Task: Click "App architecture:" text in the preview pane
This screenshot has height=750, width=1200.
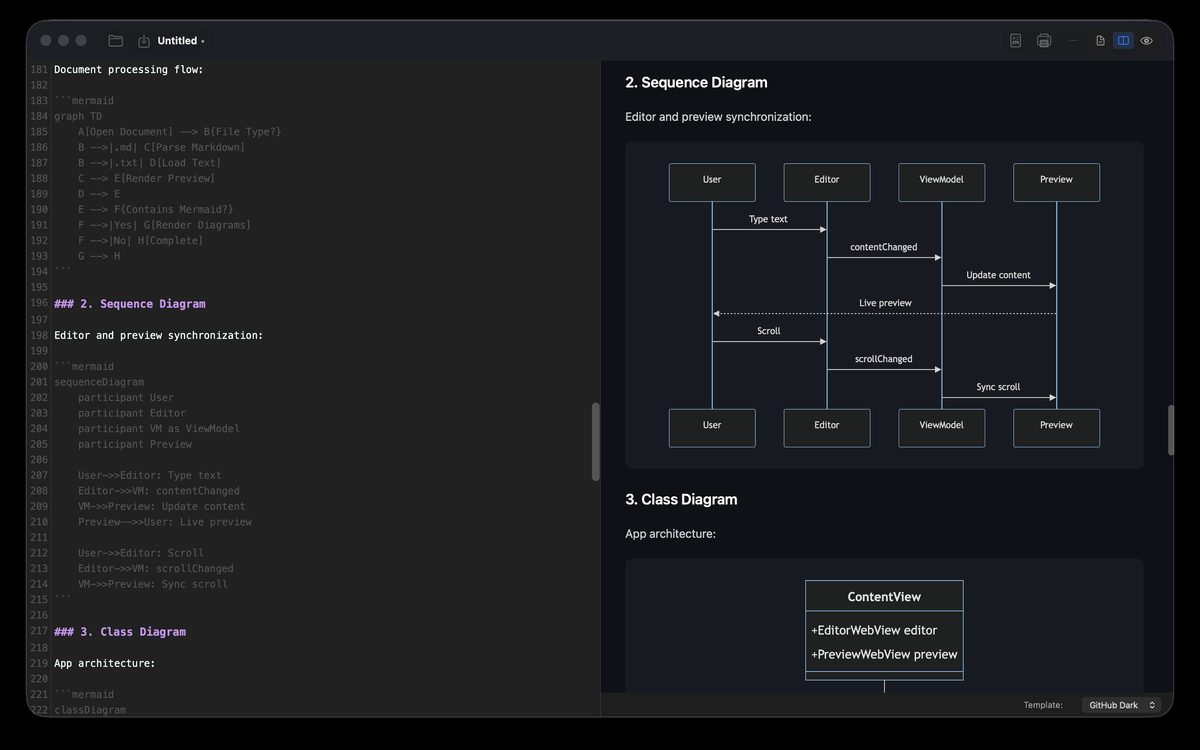Action: pos(670,534)
